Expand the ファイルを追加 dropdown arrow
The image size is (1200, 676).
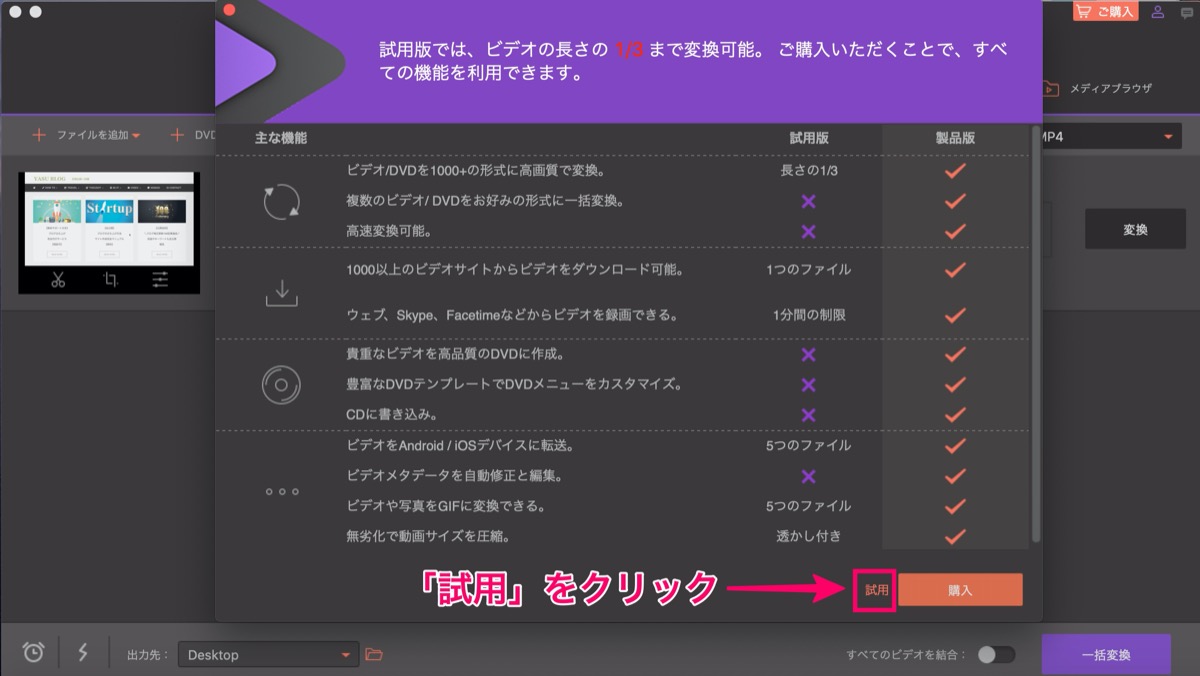135,136
